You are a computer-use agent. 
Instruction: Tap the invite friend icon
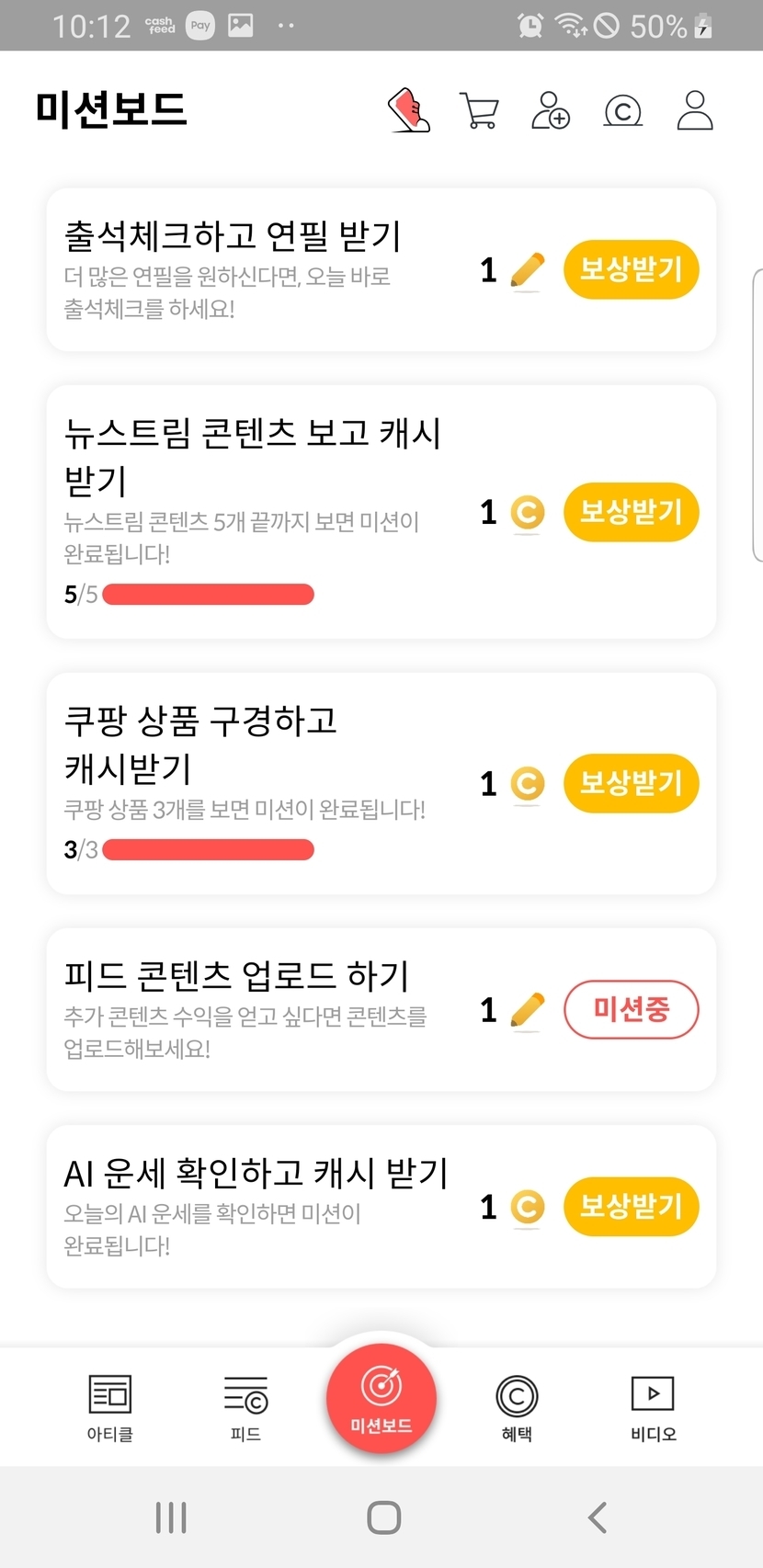point(551,110)
